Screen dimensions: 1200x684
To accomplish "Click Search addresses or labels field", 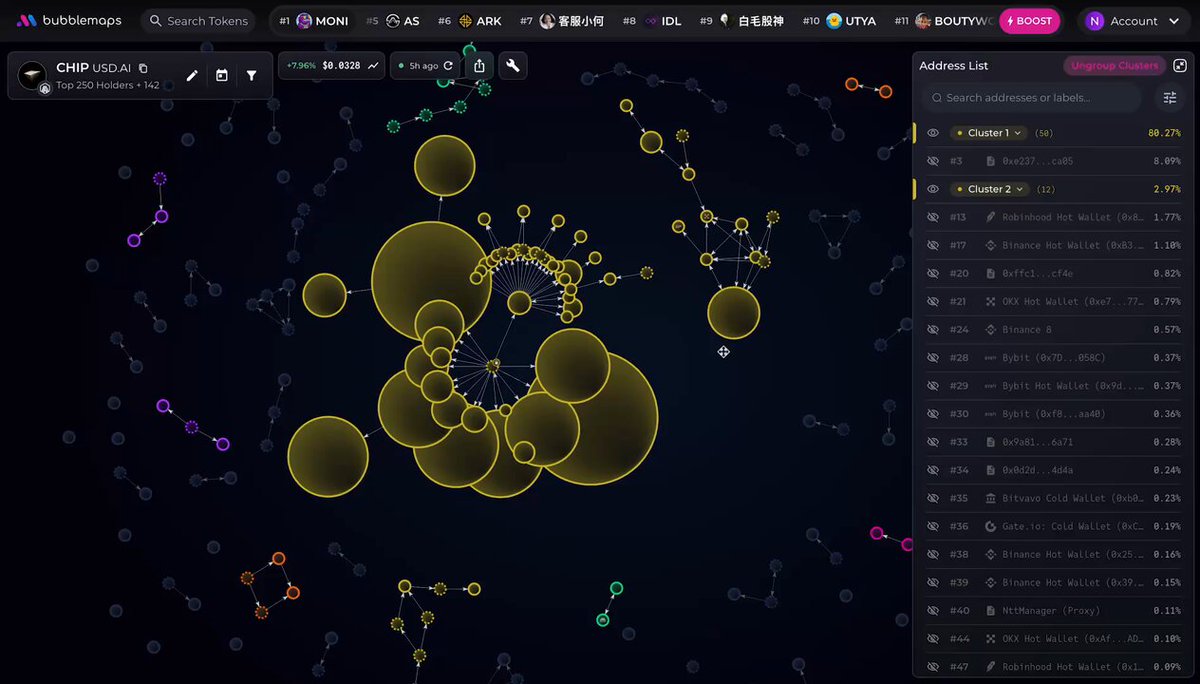I will pyautogui.click(x=1032, y=98).
